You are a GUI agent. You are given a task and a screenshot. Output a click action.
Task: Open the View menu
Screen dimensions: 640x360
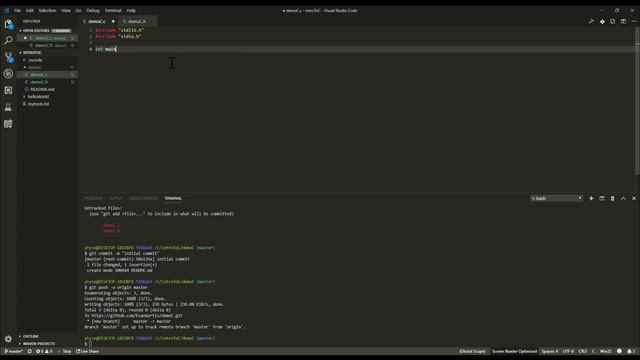(x=66, y=11)
